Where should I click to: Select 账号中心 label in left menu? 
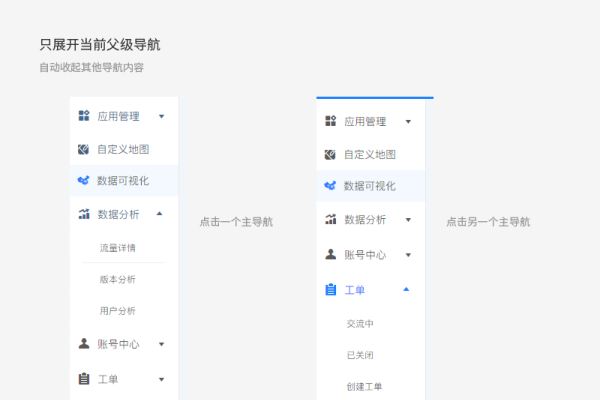pyautogui.click(x=118, y=344)
